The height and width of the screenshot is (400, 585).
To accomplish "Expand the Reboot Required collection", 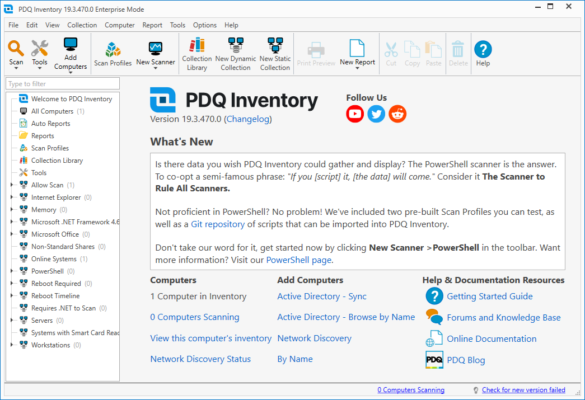I will coord(12,283).
